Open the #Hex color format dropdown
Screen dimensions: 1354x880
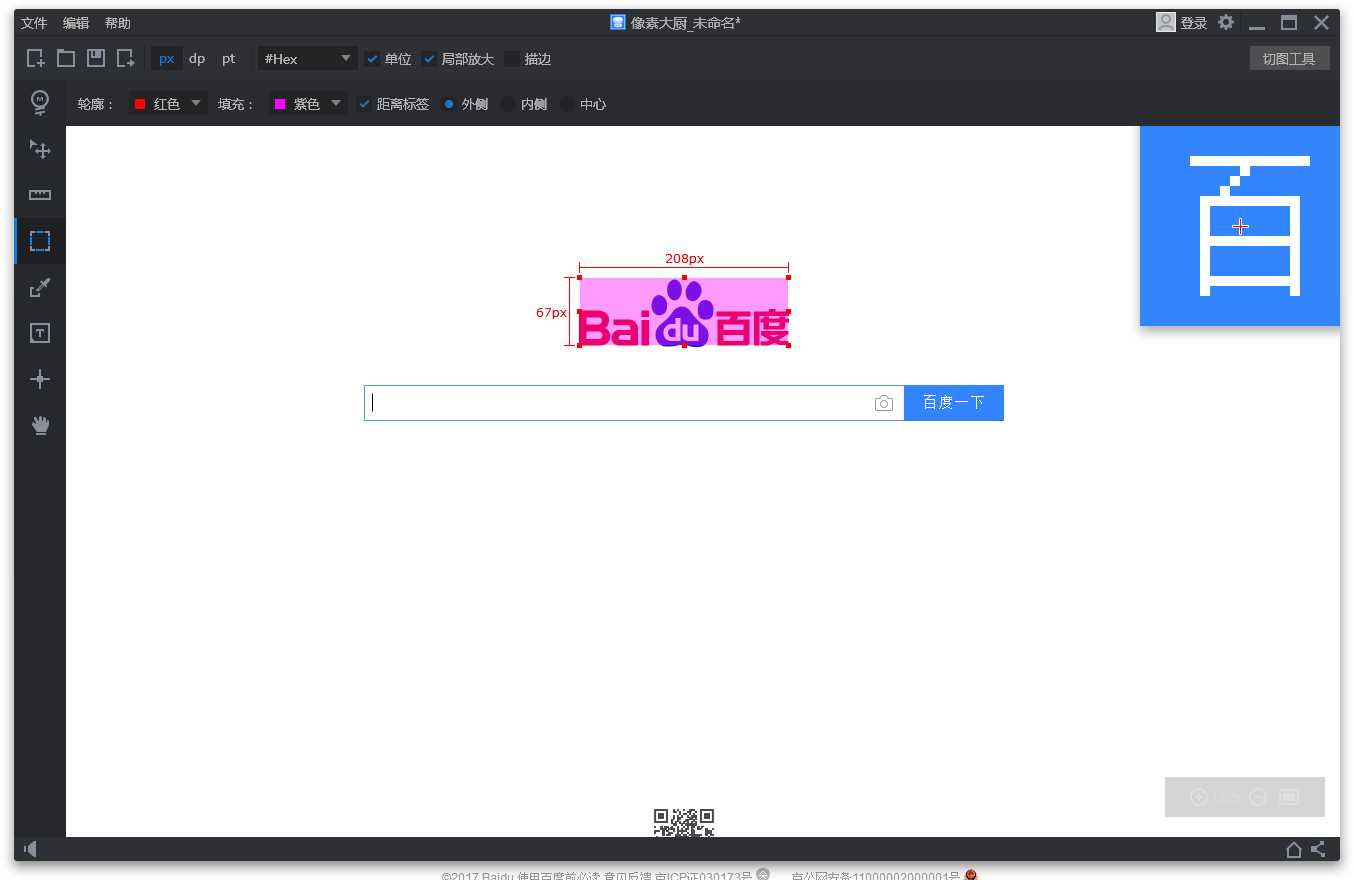coord(307,59)
